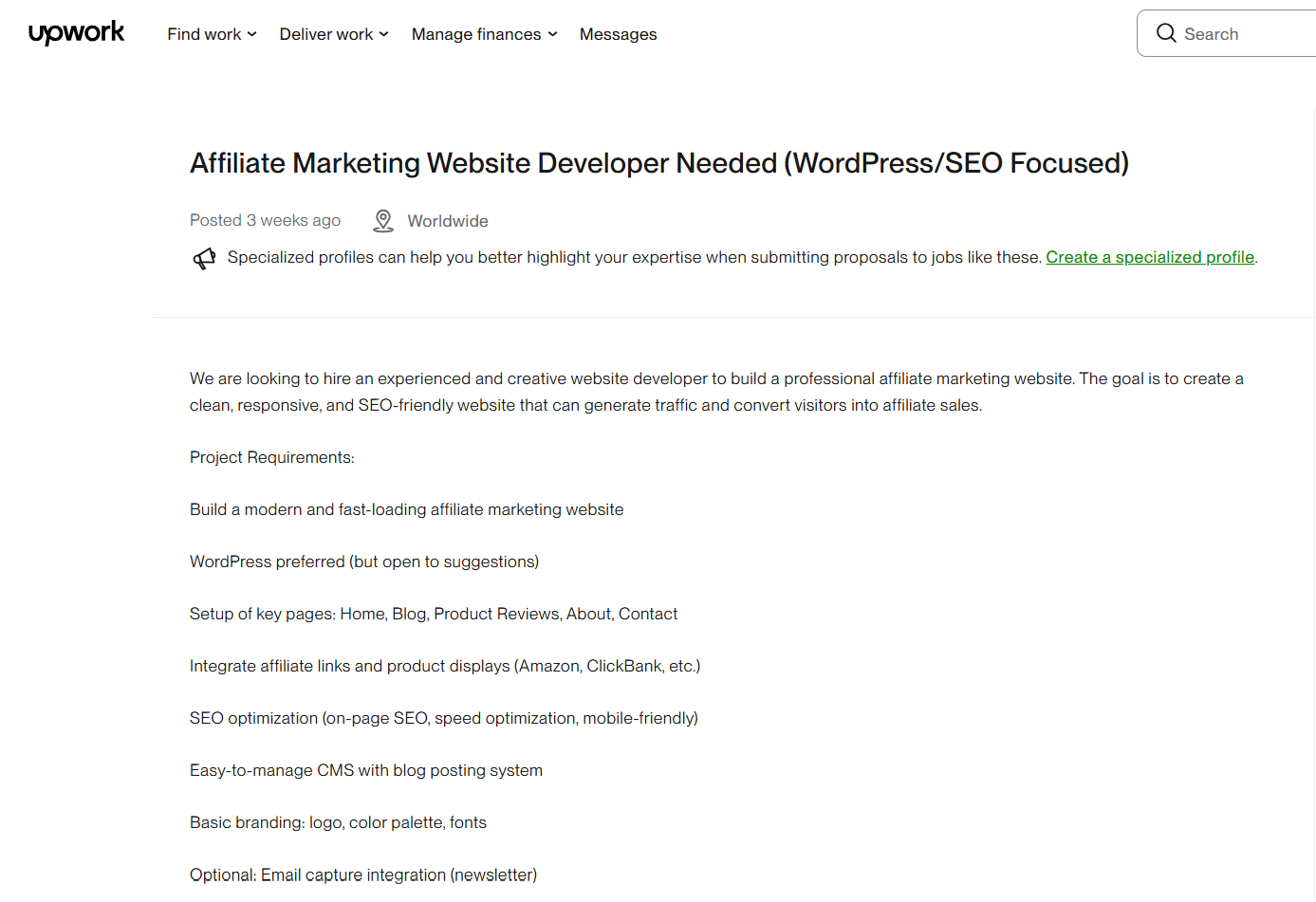Click the megaphone icon in the tip banner
1316x902 pixels.
tap(204, 257)
